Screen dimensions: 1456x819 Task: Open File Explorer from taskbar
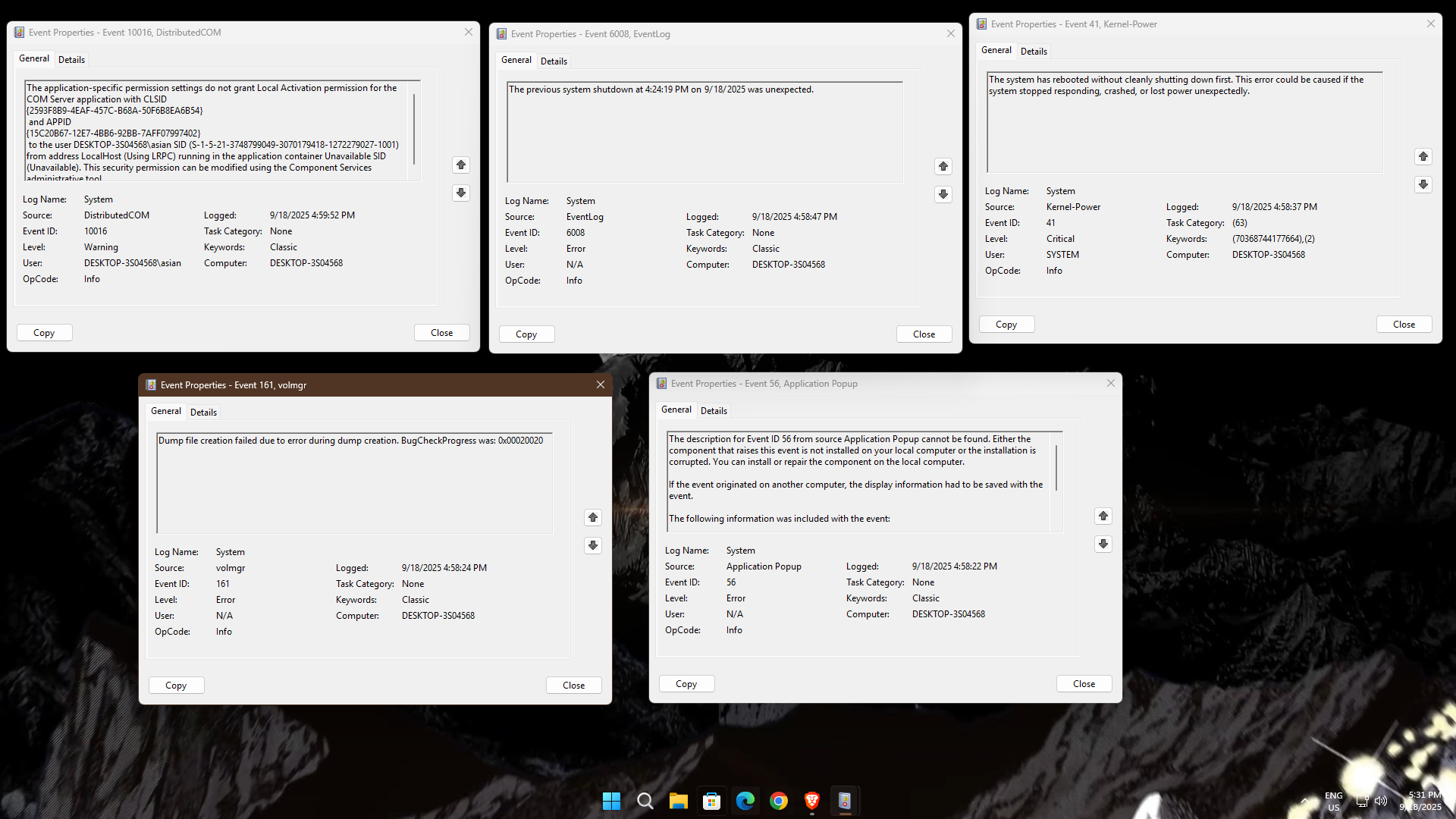click(678, 801)
